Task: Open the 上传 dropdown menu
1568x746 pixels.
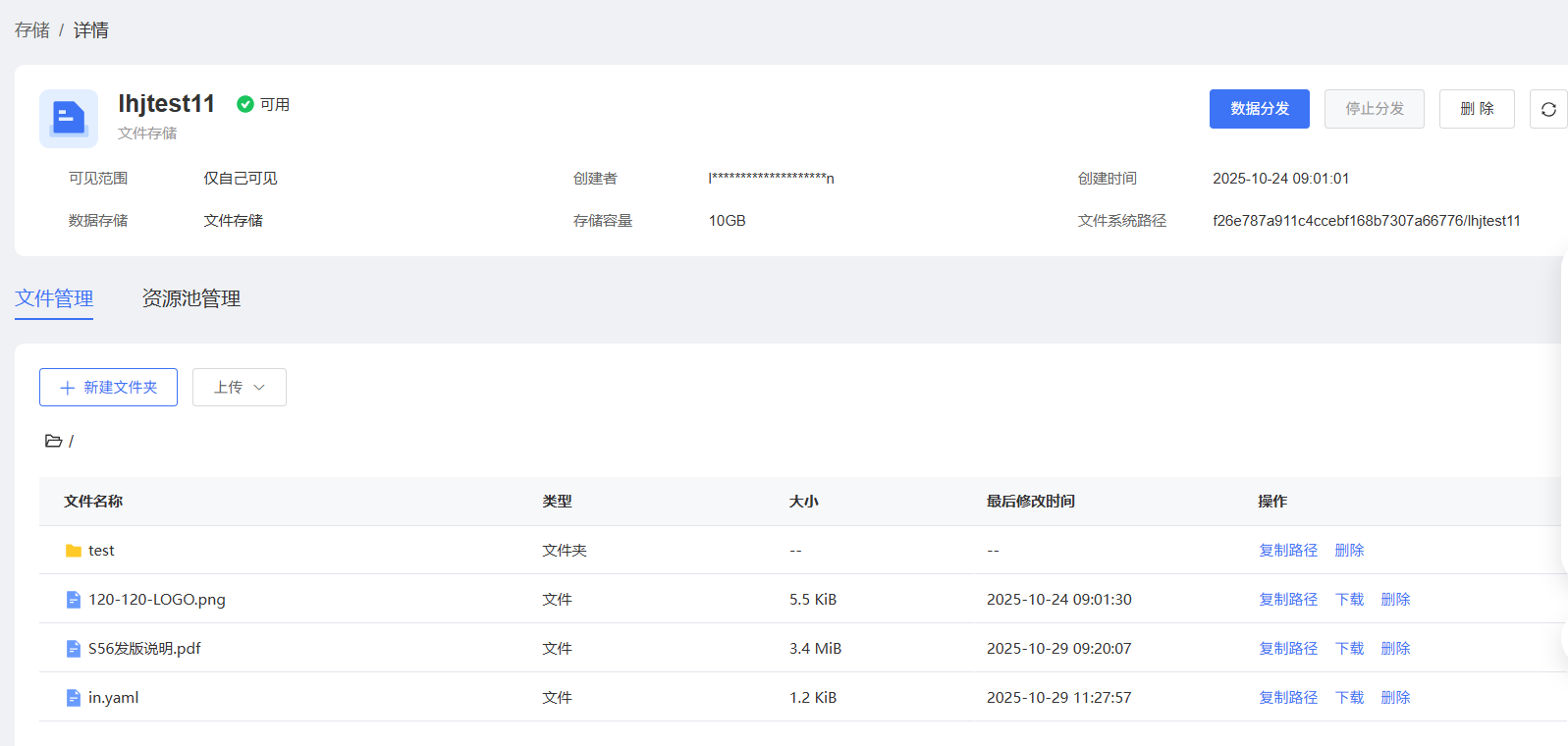Action: pyautogui.click(x=240, y=388)
